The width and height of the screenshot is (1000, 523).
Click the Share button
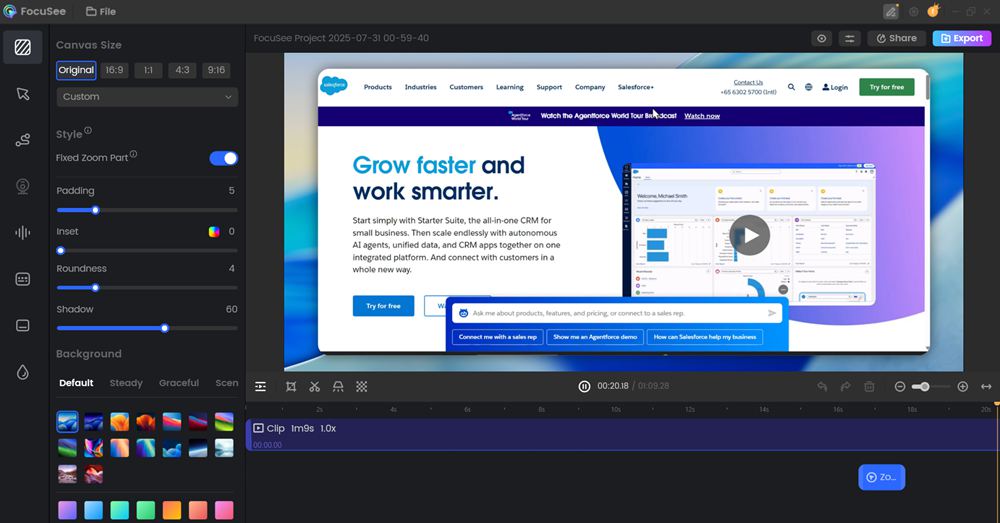pyautogui.click(x=896, y=38)
